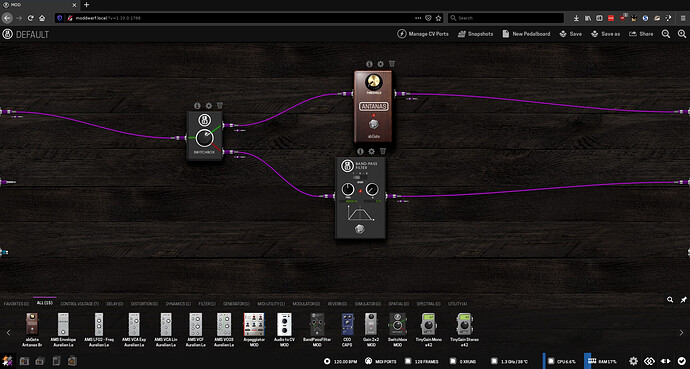Share the pedalboard

point(641,34)
